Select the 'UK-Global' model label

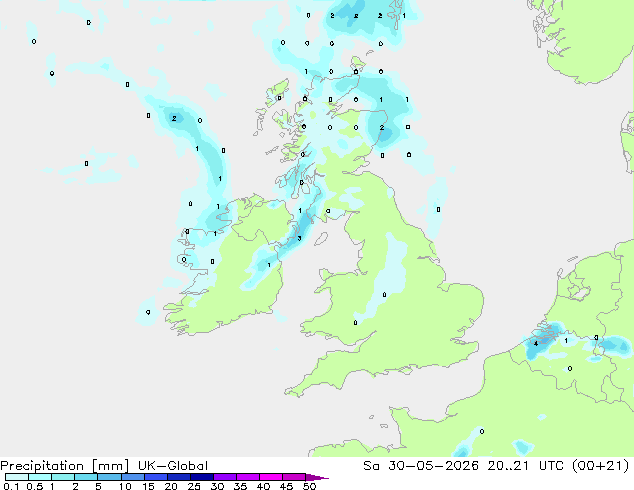click(x=173, y=466)
